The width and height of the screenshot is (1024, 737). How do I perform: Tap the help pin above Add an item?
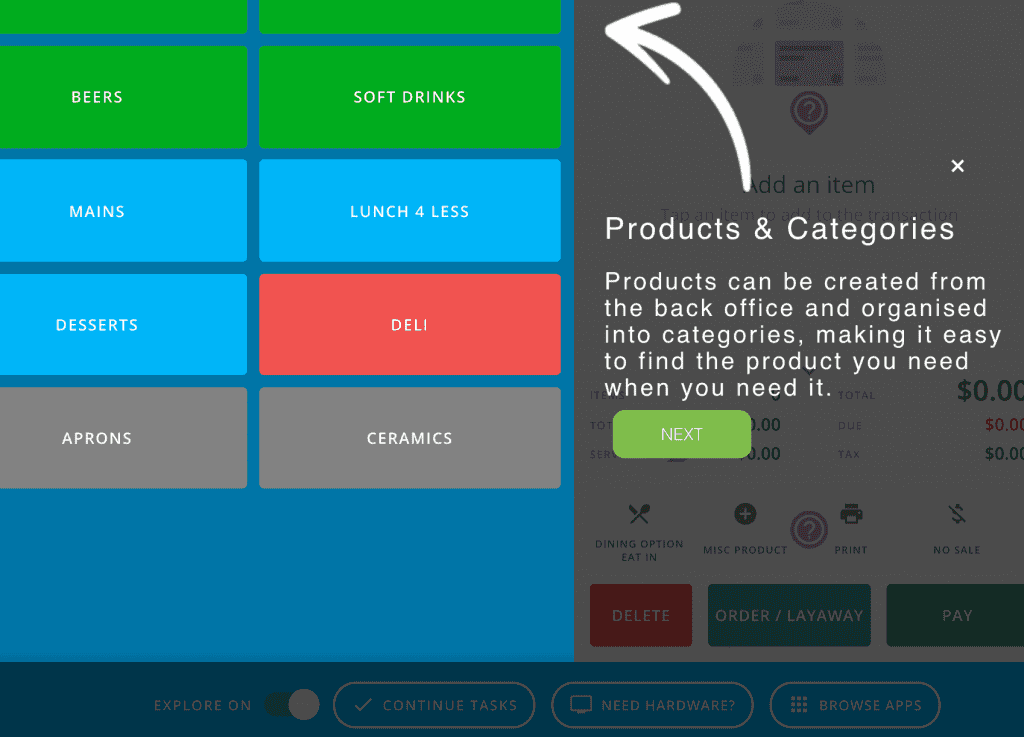[808, 113]
